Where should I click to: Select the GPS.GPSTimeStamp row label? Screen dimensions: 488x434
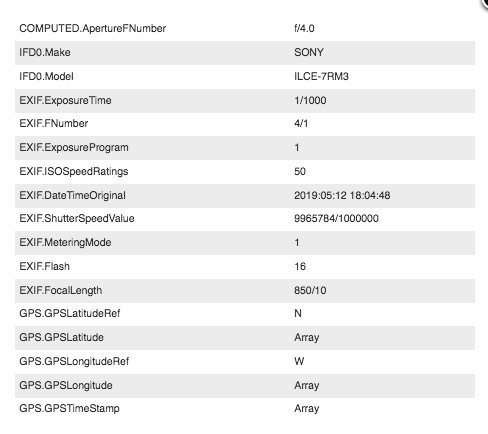pyautogui.click(x=69, y=409)
